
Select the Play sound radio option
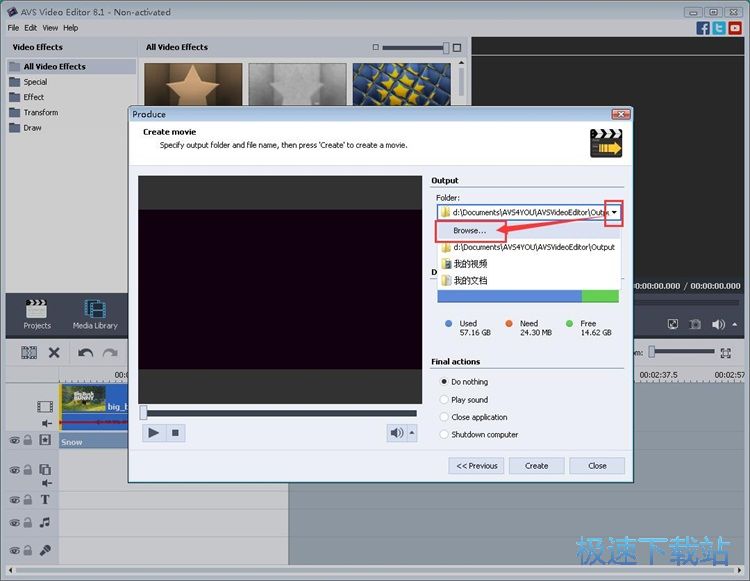point(443,399)
